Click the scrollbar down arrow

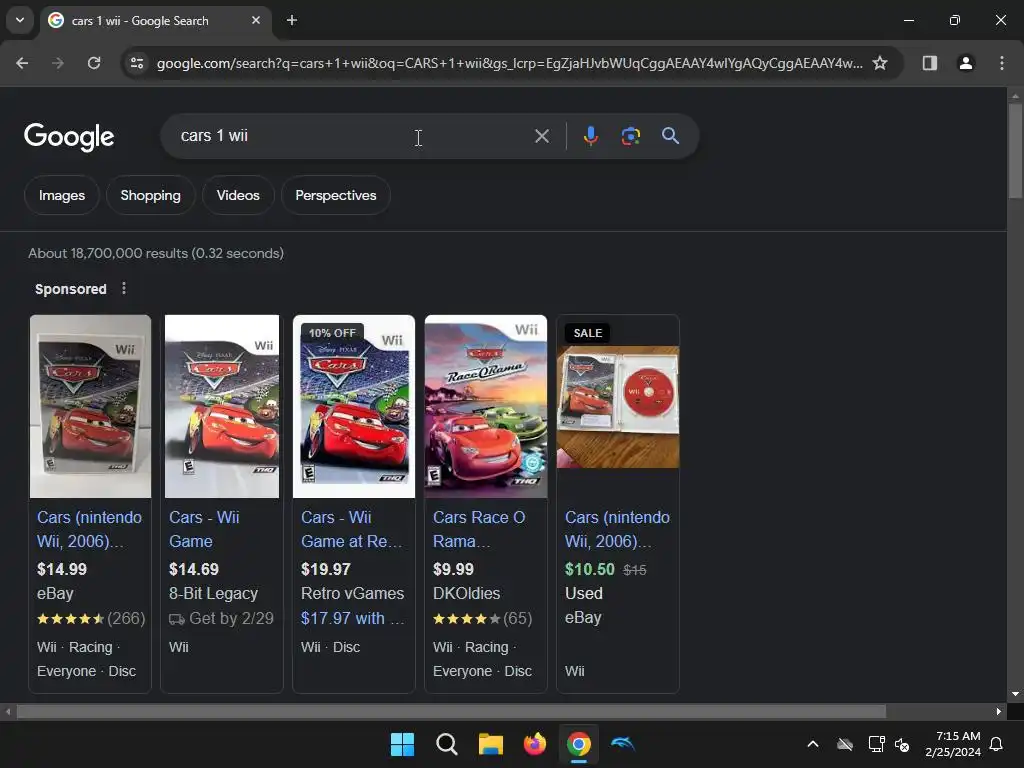point(1015,694)
